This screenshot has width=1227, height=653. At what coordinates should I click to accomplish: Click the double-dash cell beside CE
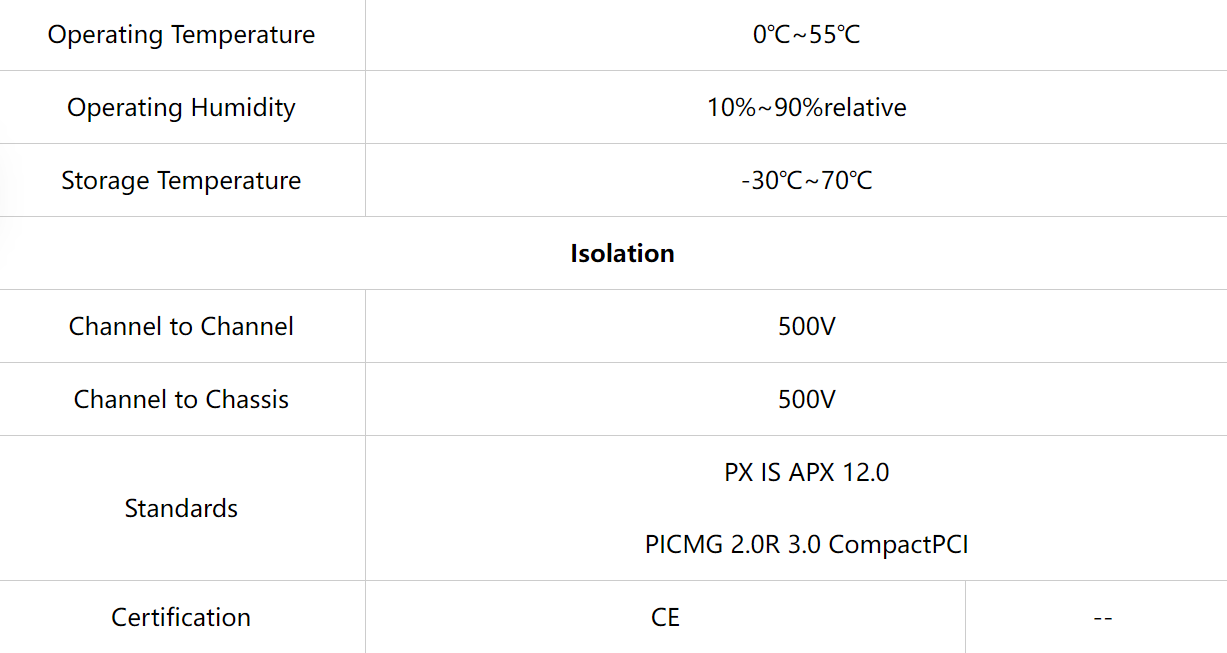pyautogui.click(x=1102, y=618)
